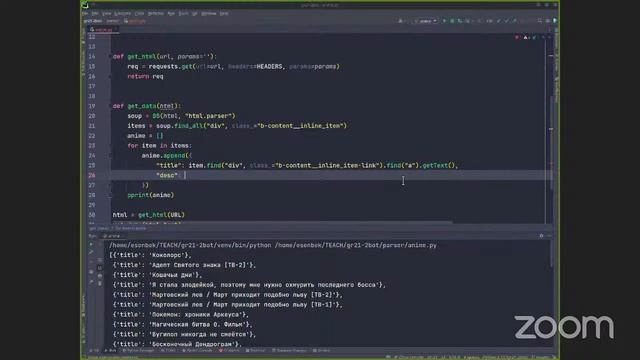Open the Python Packages tool tab

click(x=138, y=351)
